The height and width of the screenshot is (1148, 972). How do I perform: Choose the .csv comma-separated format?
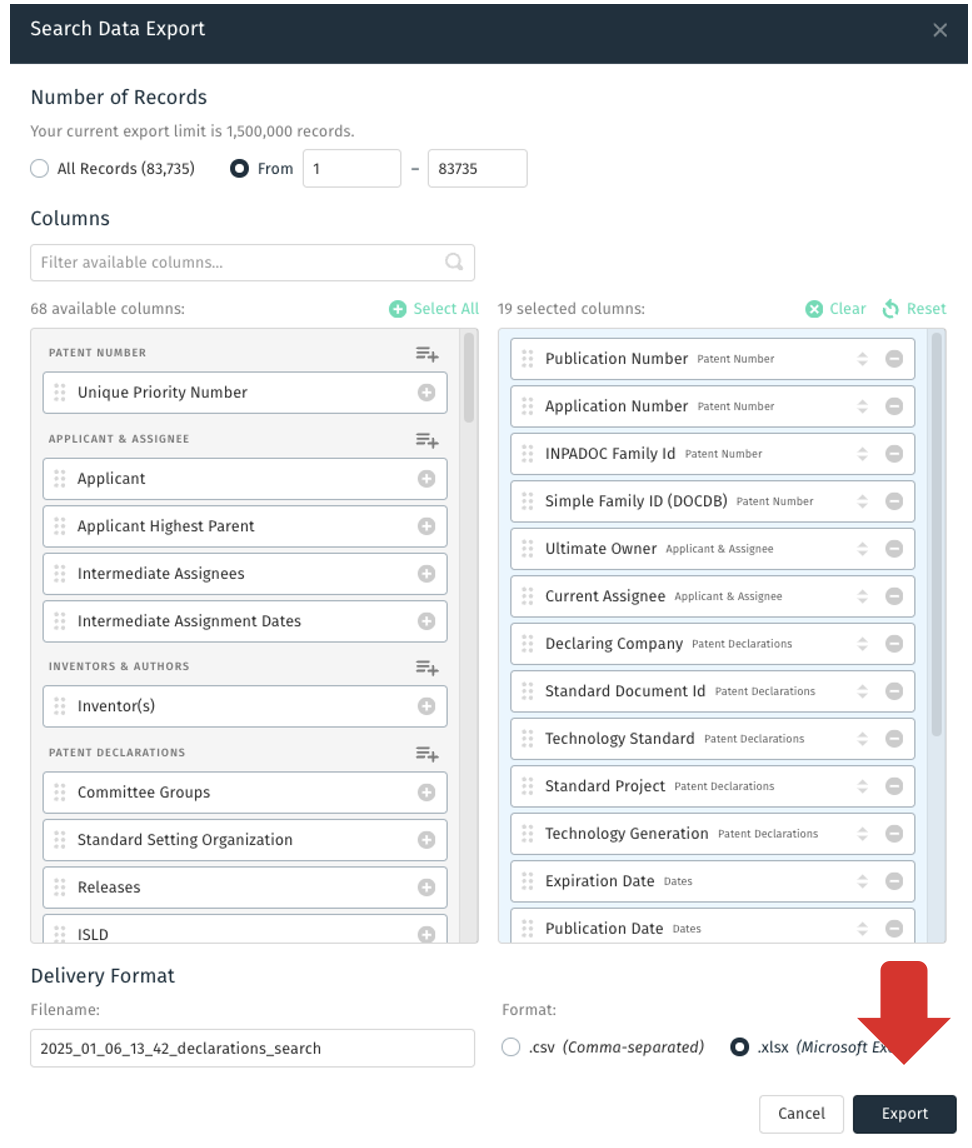(511, 1047)
